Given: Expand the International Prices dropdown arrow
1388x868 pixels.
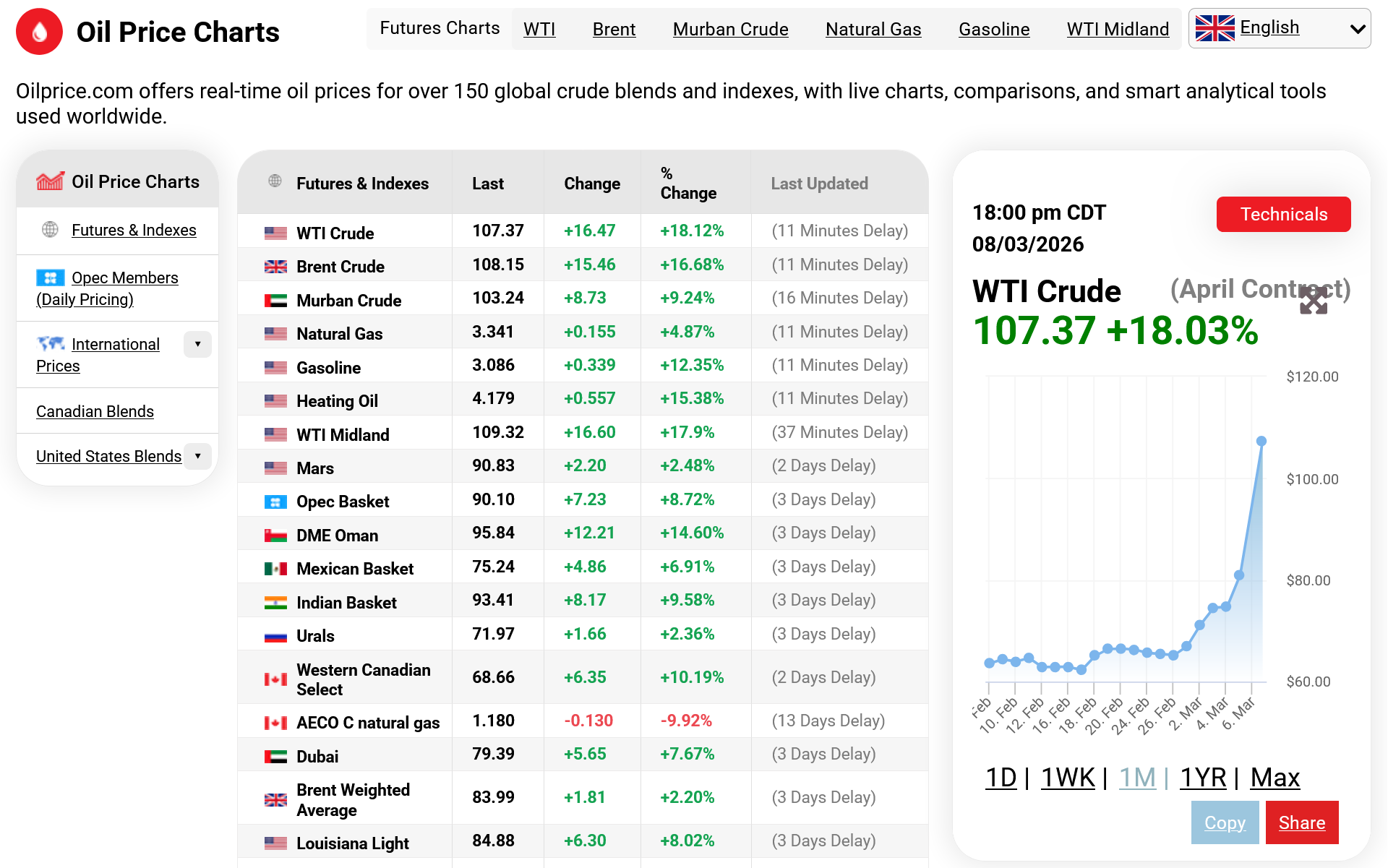Looking at the screenshot, I should (x=197, y=344).
